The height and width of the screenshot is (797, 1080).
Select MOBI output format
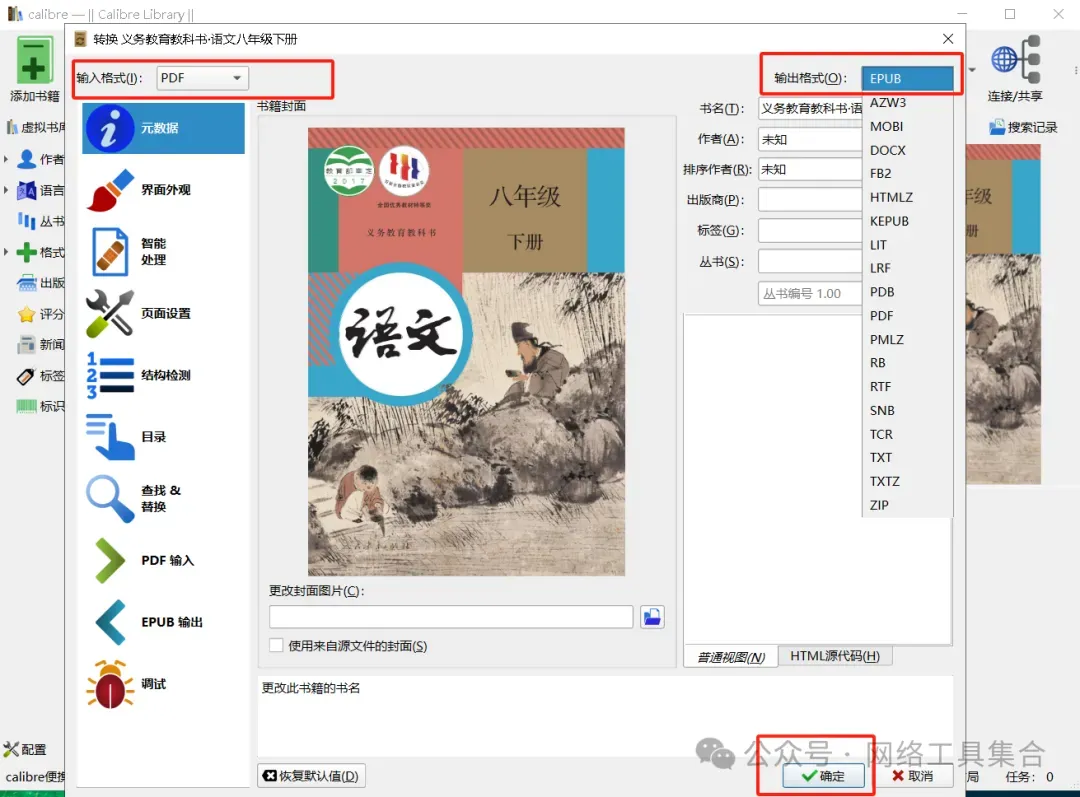pyautogui.click(x=907, y=127)
